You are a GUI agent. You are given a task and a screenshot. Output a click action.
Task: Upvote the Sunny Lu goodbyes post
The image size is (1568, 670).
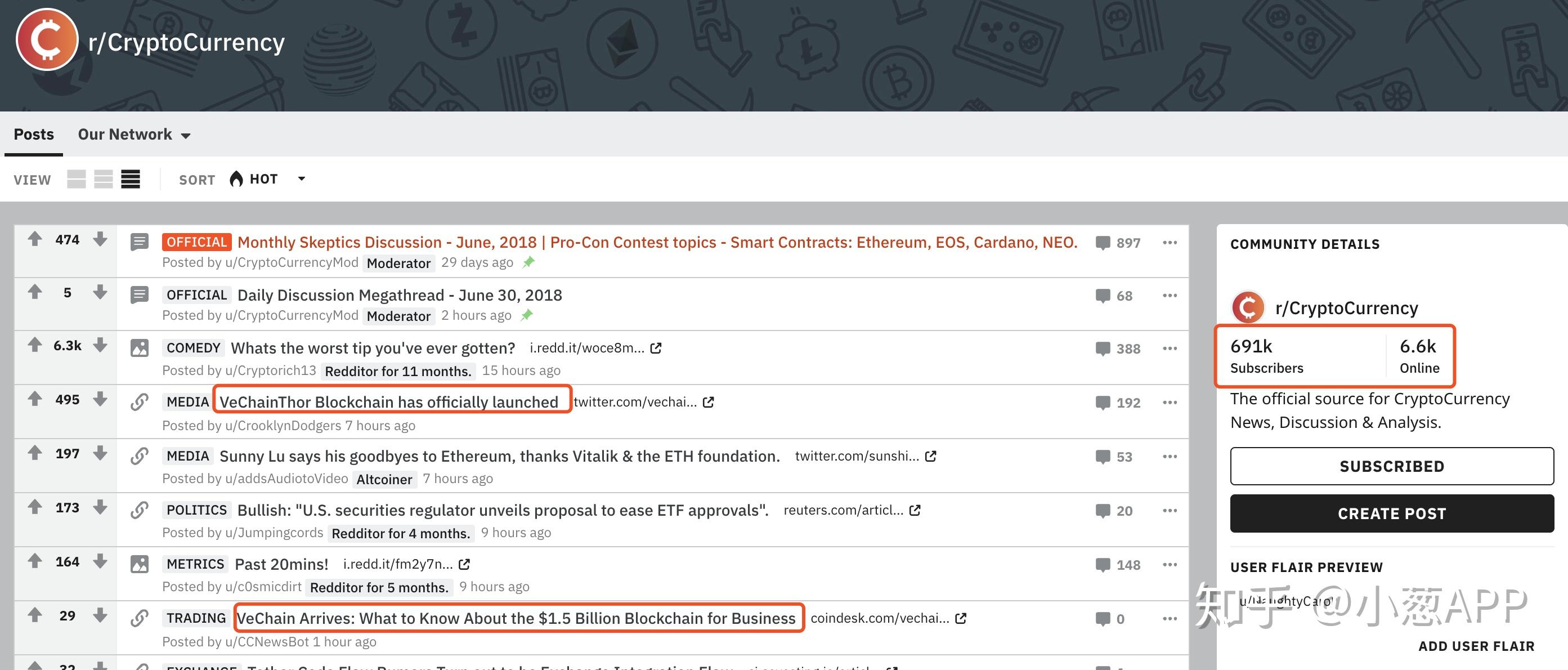35,453
